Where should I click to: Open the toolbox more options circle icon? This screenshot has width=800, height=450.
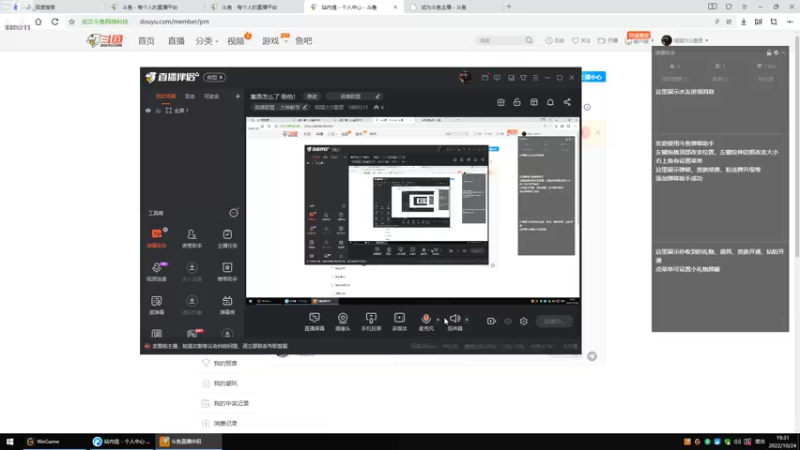(234, 213)
